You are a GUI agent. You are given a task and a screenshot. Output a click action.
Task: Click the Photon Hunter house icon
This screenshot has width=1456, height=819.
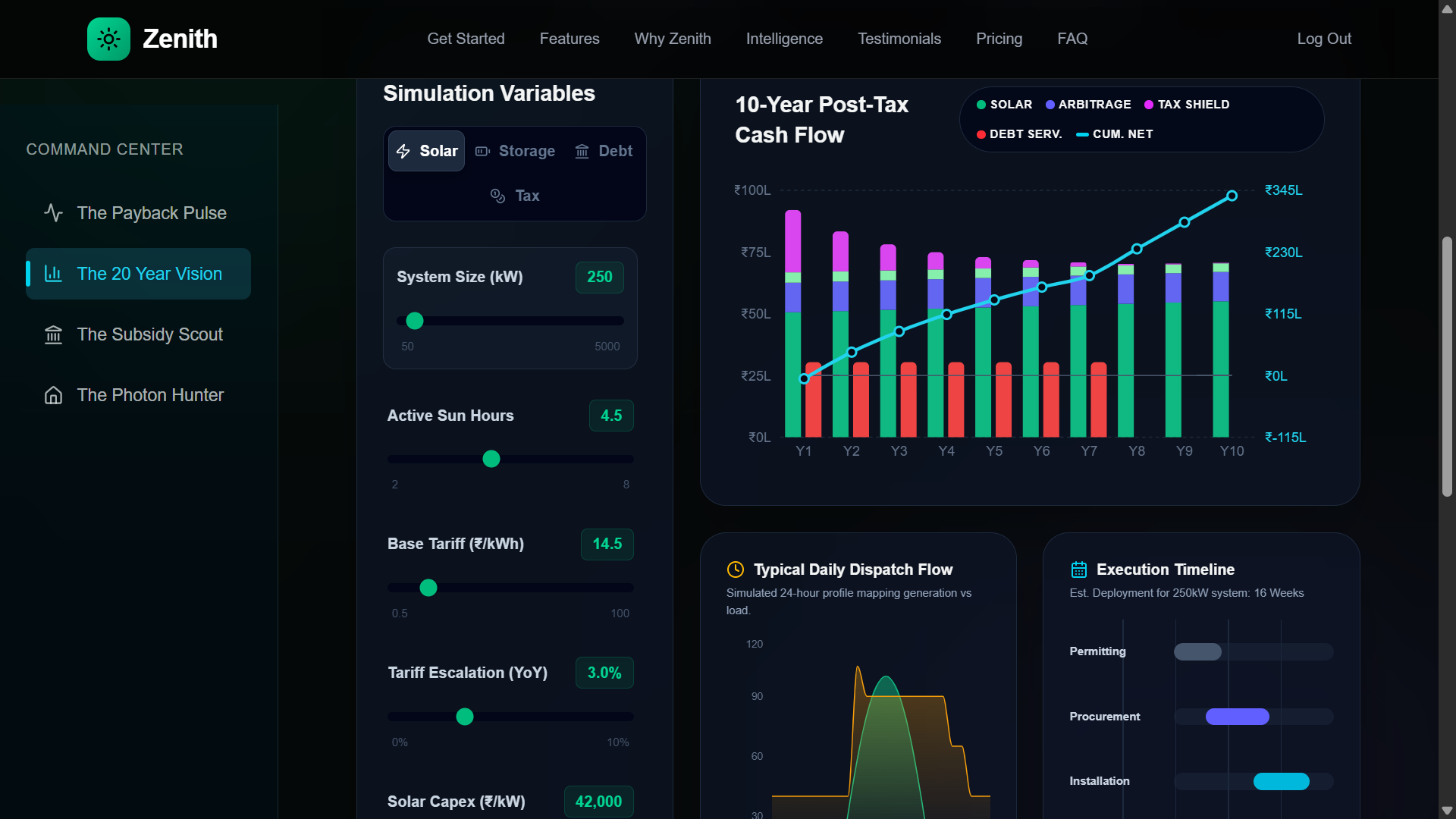coord(53,395)
